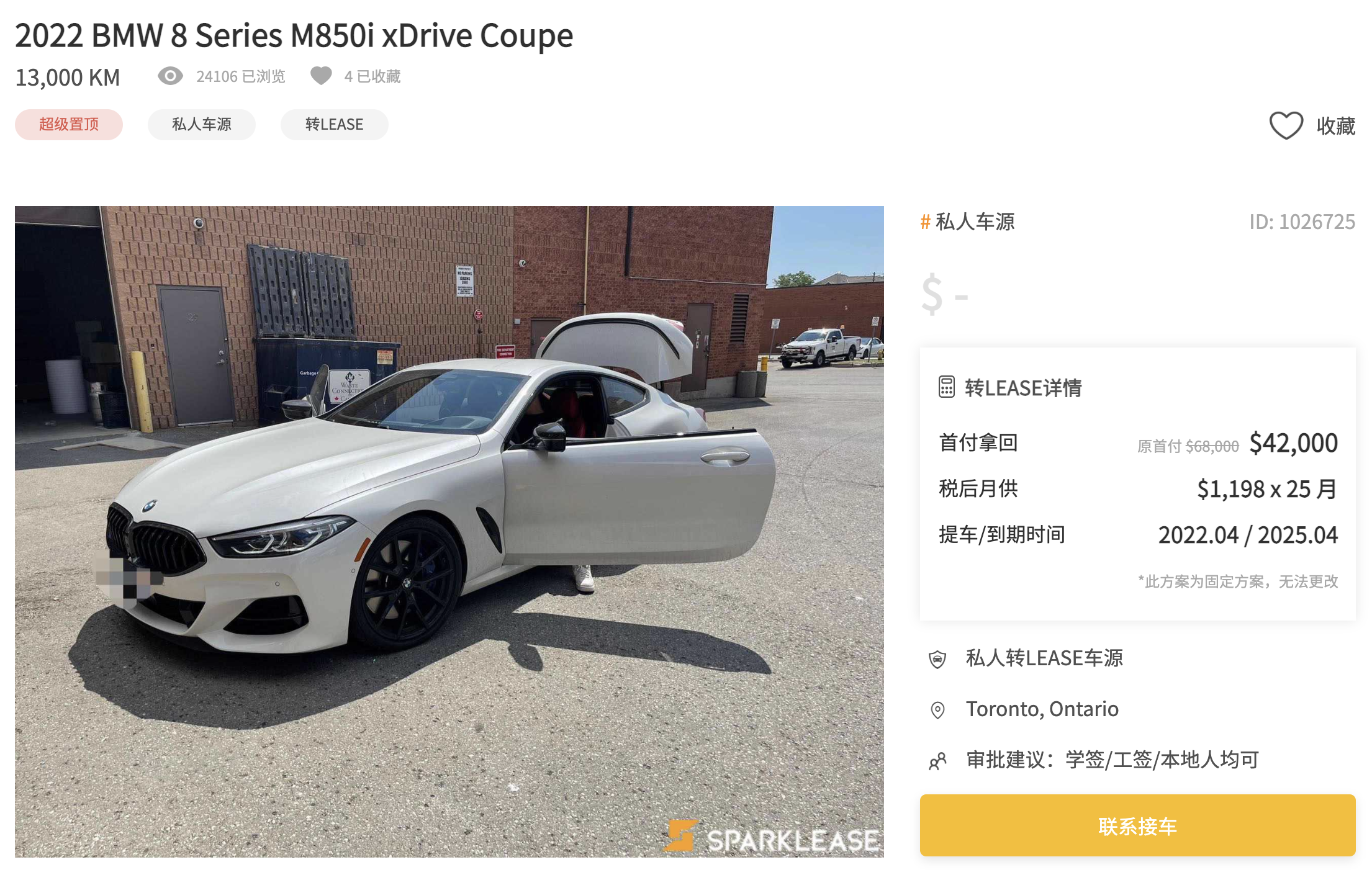Click the eye views icon
This screenshot has height=875, width=1372.
coord(170,76)
